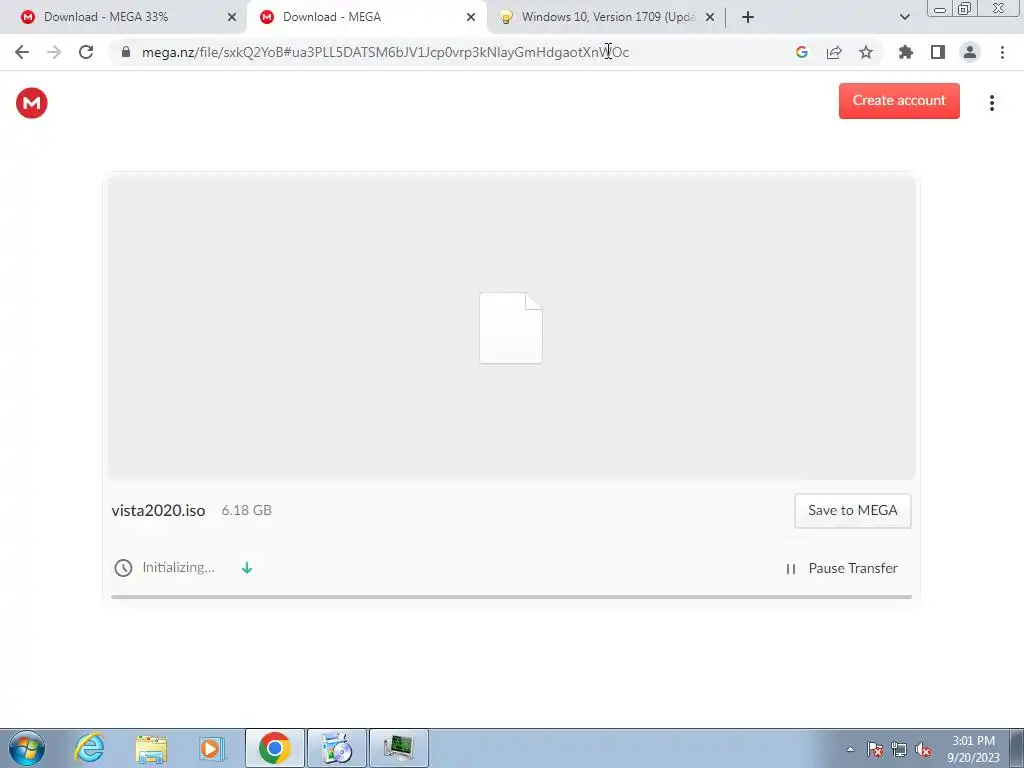Open Chrome extensions puzzle icon
The width and height of the screenshot is (1024, 768).
(905, 52)
